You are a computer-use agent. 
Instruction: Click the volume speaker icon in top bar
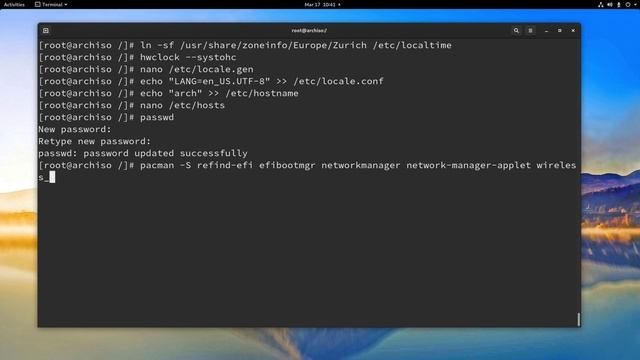(609, 4)
